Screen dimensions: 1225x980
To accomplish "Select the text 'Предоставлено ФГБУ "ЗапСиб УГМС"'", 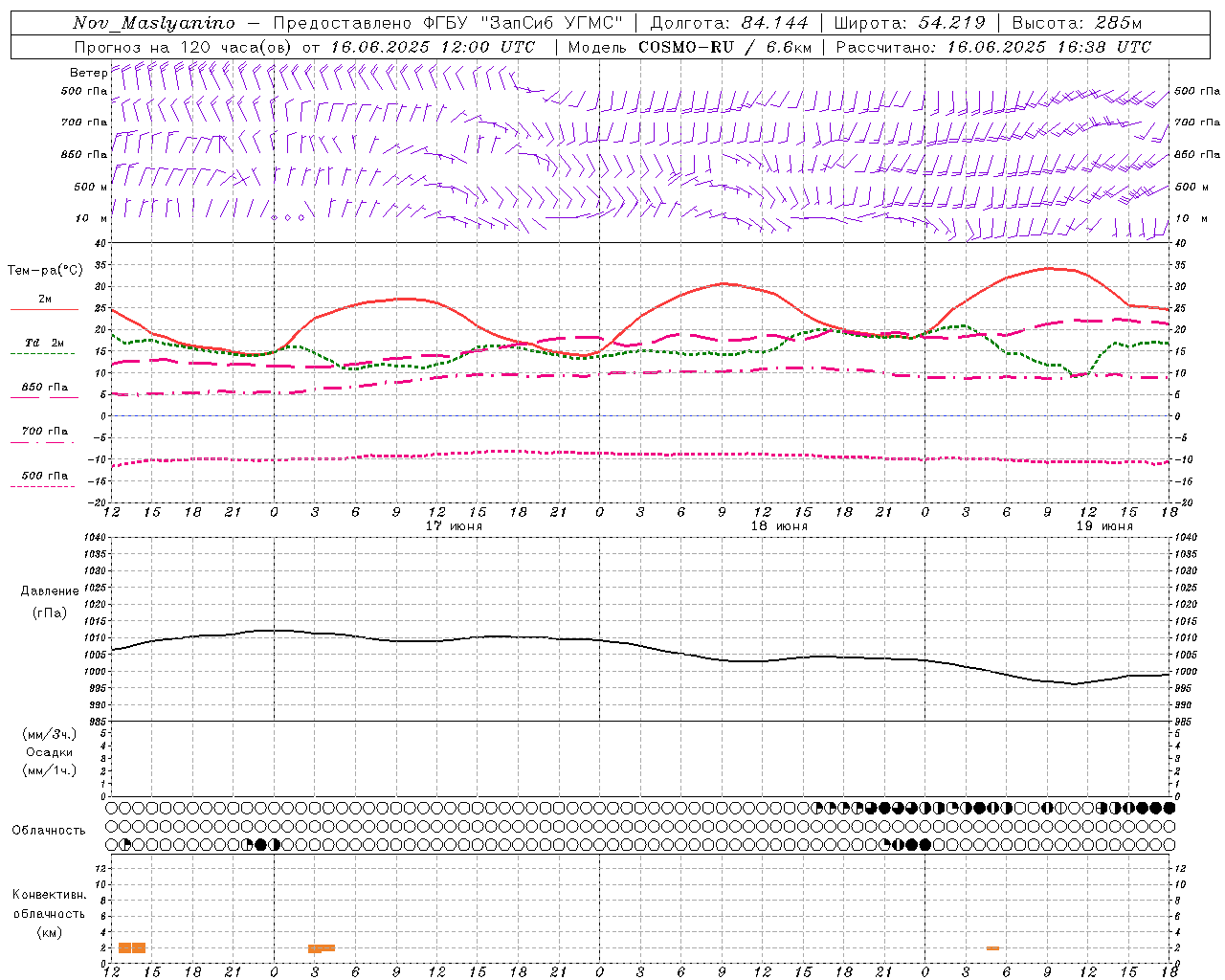I will (448, 23).
